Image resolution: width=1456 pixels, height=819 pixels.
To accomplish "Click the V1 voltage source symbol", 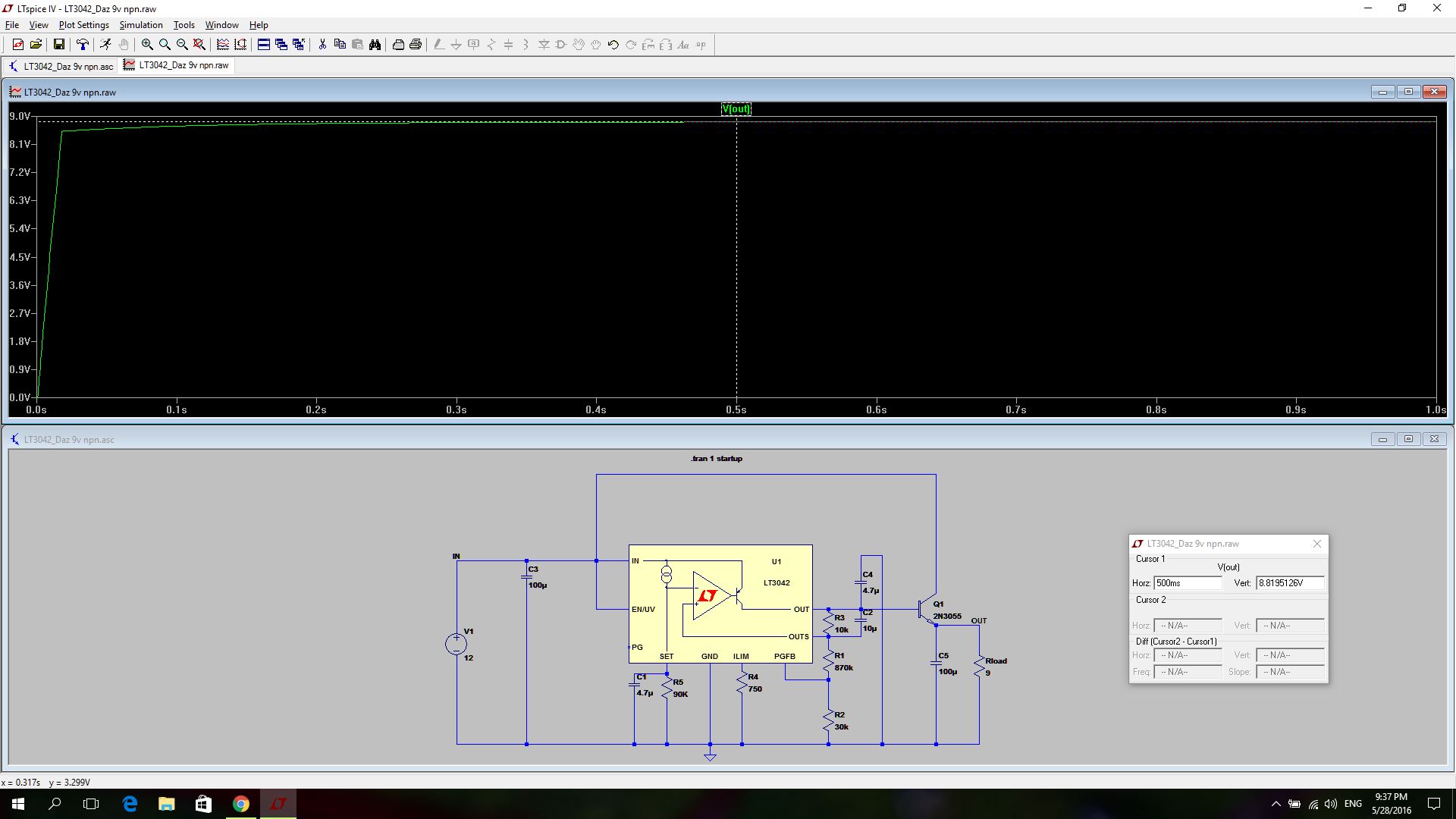I will [x=456, y=644].
